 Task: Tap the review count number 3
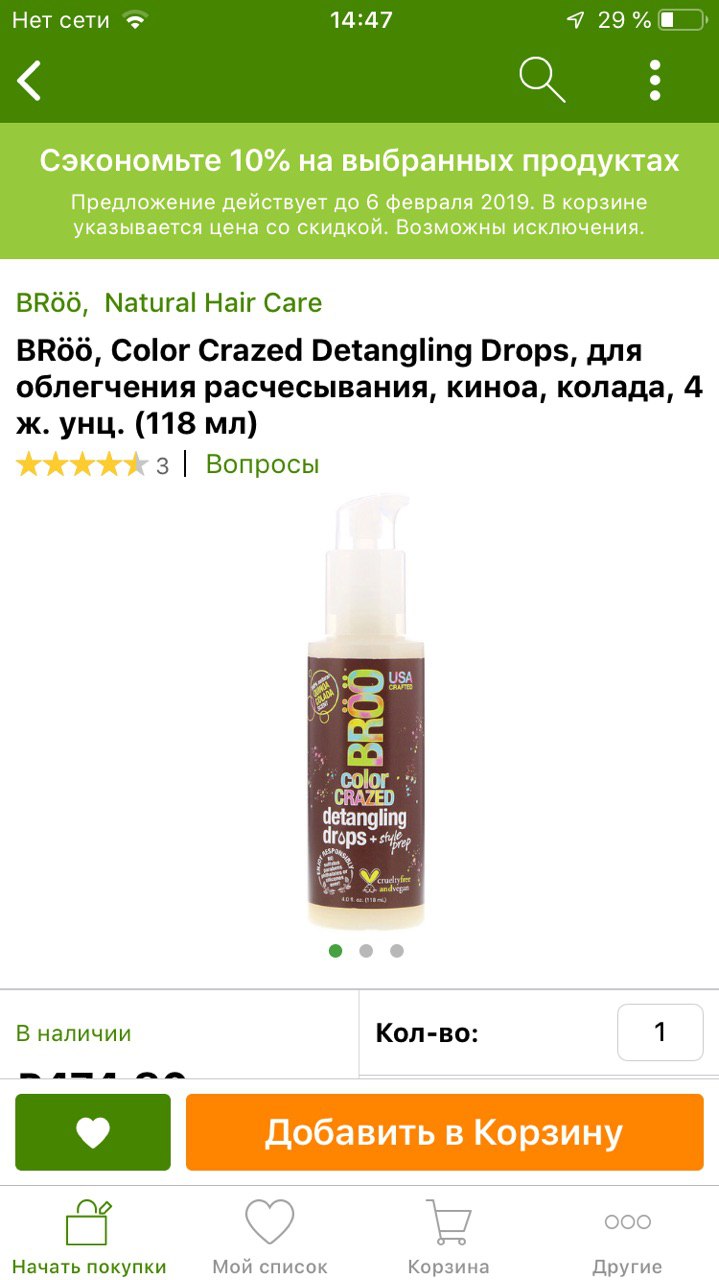[162, 465]
